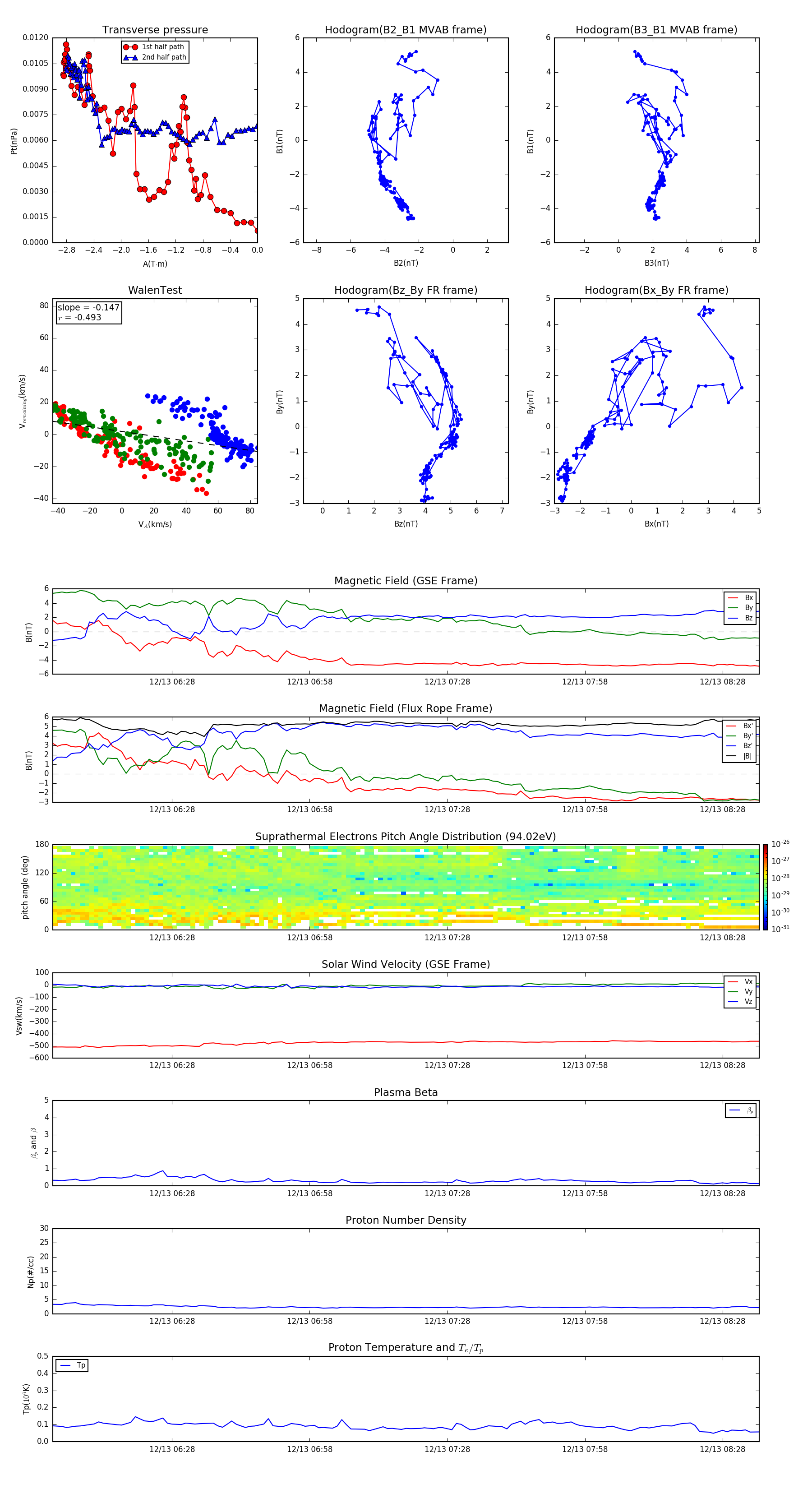Select 'Vz' in solar wind legend

point(741,1002)
